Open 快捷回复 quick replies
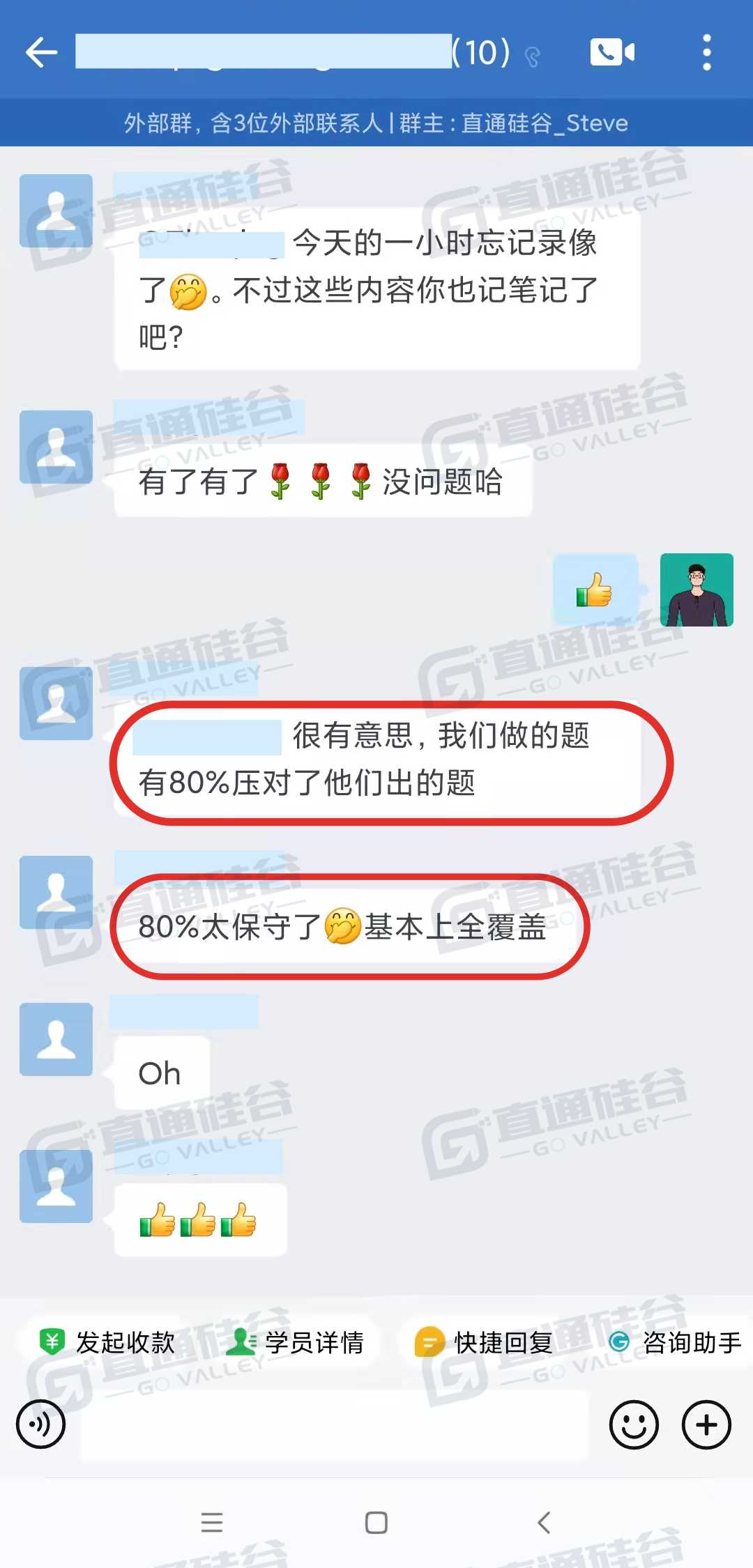 coord(483,1342)
